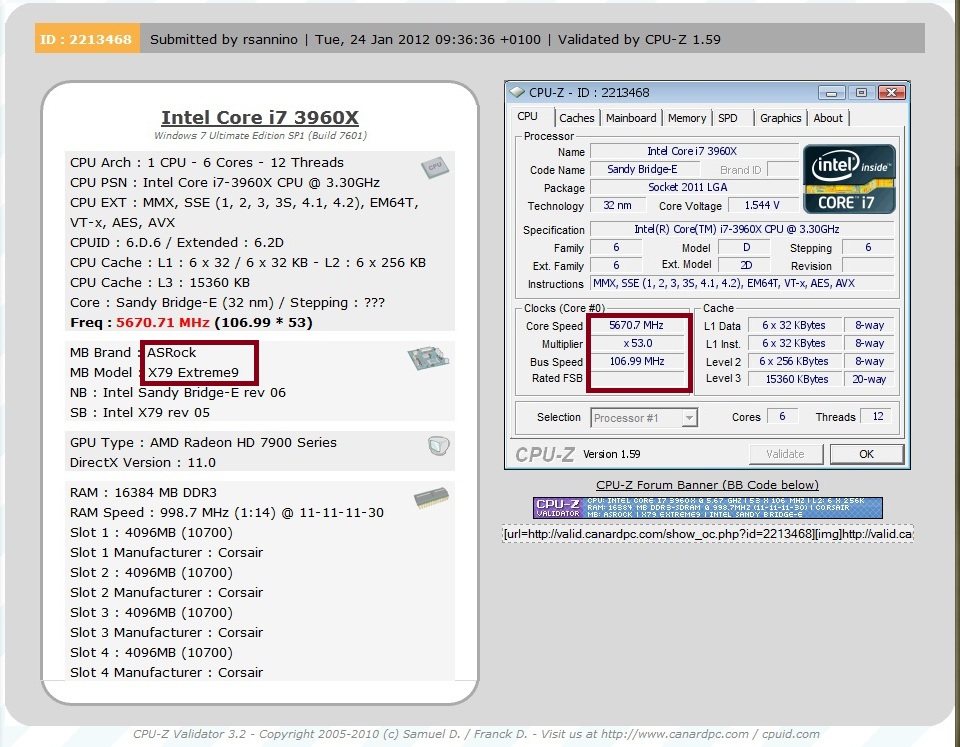Select the CPU tab
Viewport: 960px width, 747px height.
527,116
